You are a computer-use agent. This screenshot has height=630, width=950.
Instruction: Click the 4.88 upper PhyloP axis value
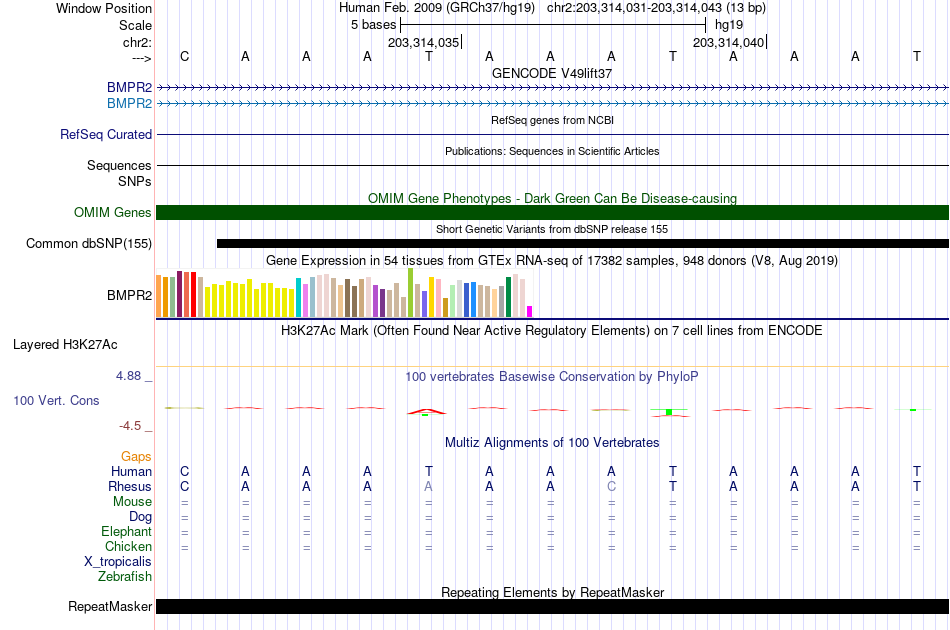[128, 376]
